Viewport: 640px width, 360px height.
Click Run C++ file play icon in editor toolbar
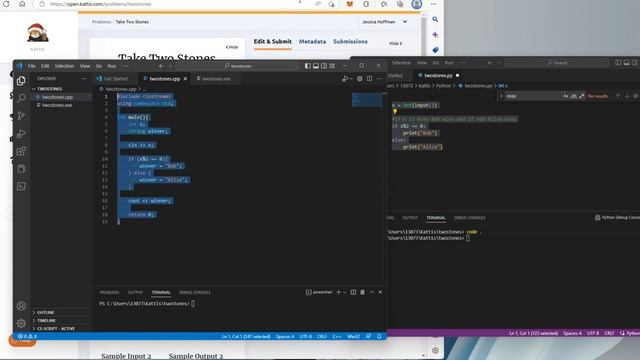(x=345, y=78)
